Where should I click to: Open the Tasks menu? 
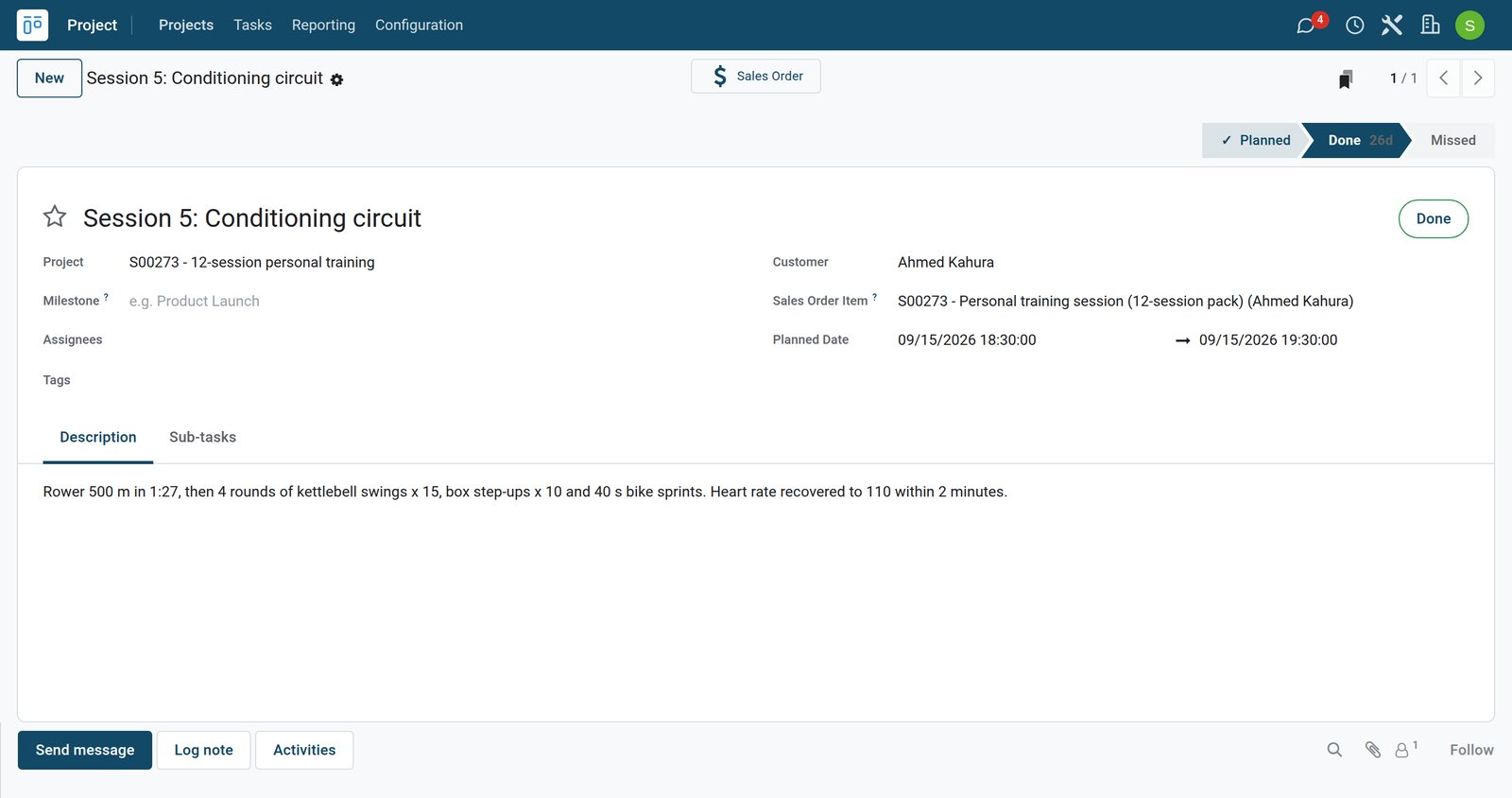(x=253, y=25)
